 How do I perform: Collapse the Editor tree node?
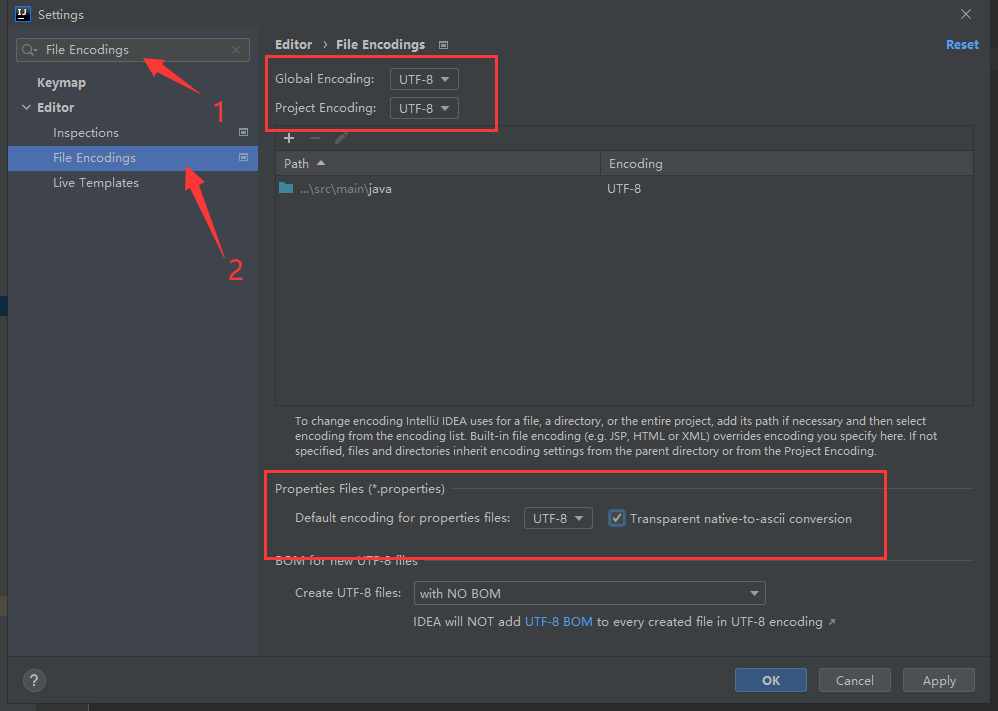coord(26,108)
